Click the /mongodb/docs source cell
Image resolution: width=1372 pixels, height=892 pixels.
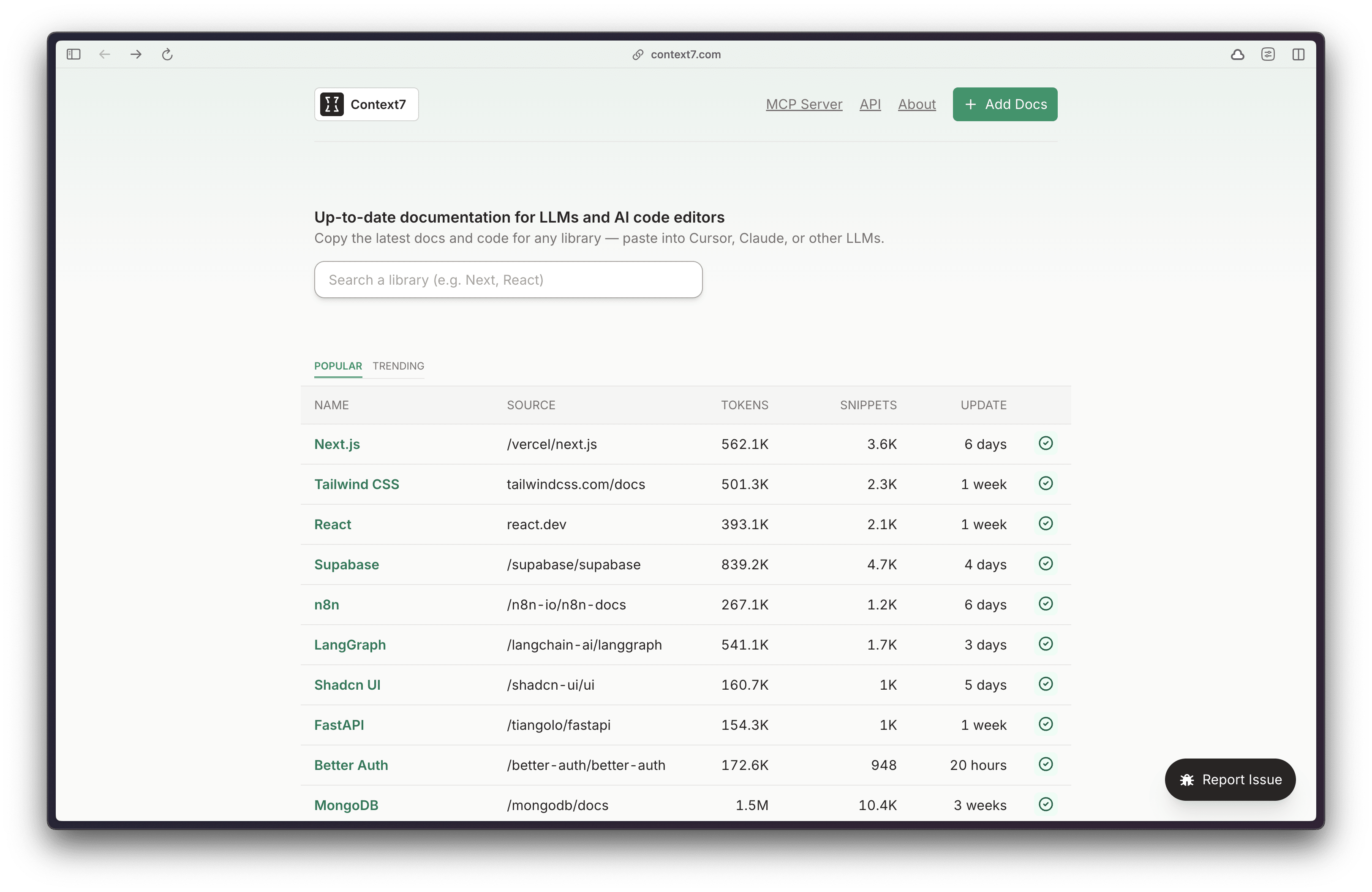558,805
